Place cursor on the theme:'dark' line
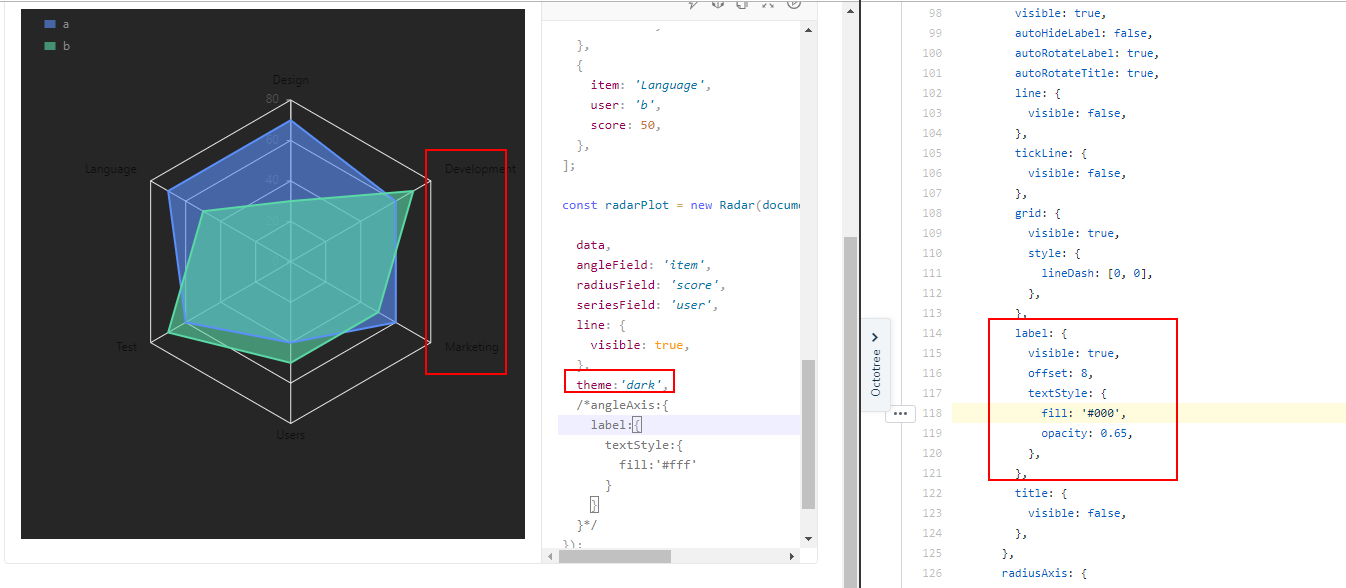The height and width of the screenshot is (588, 1346). 620,385
